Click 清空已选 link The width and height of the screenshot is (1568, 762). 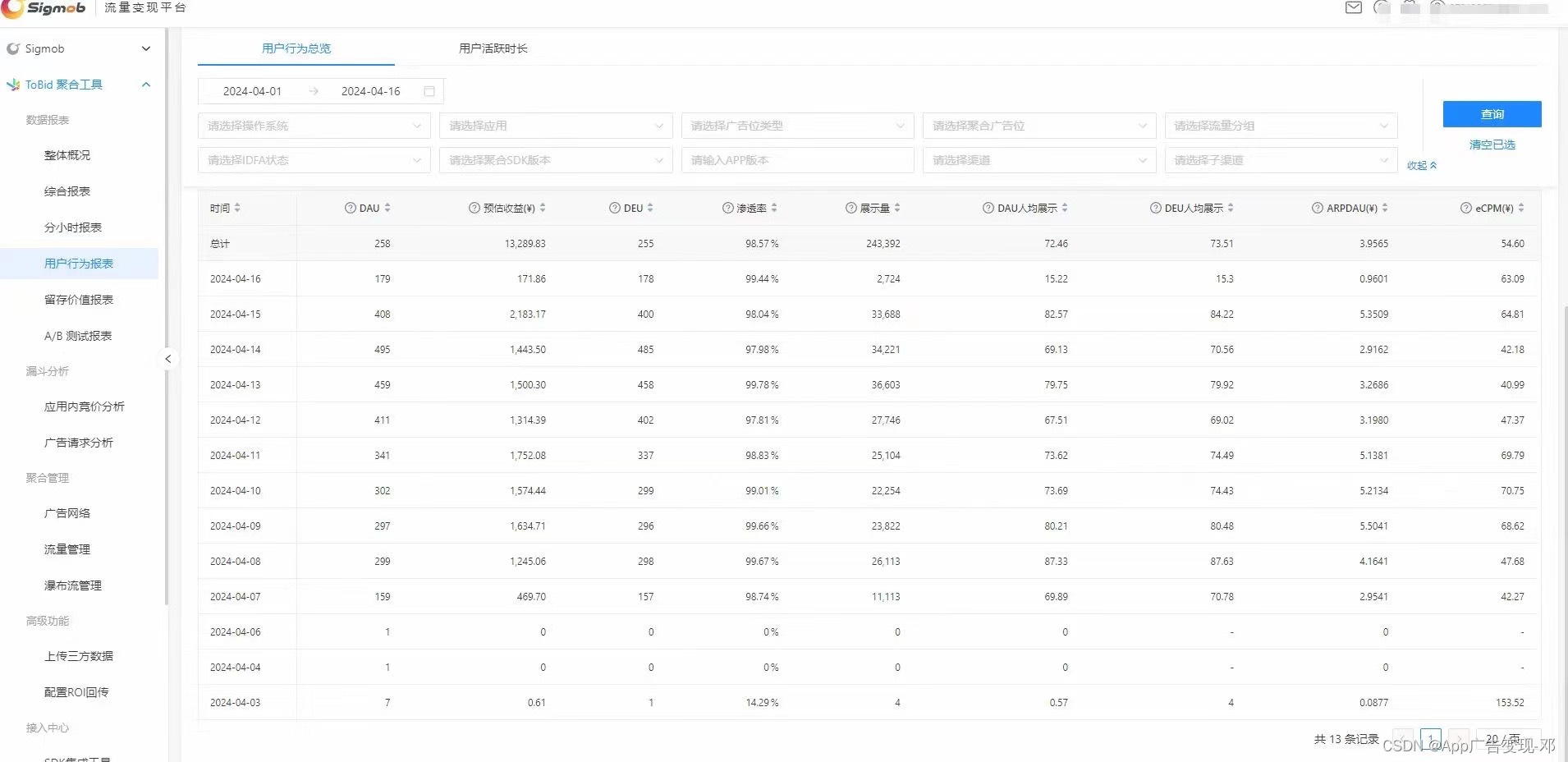tap(1492, 145)
